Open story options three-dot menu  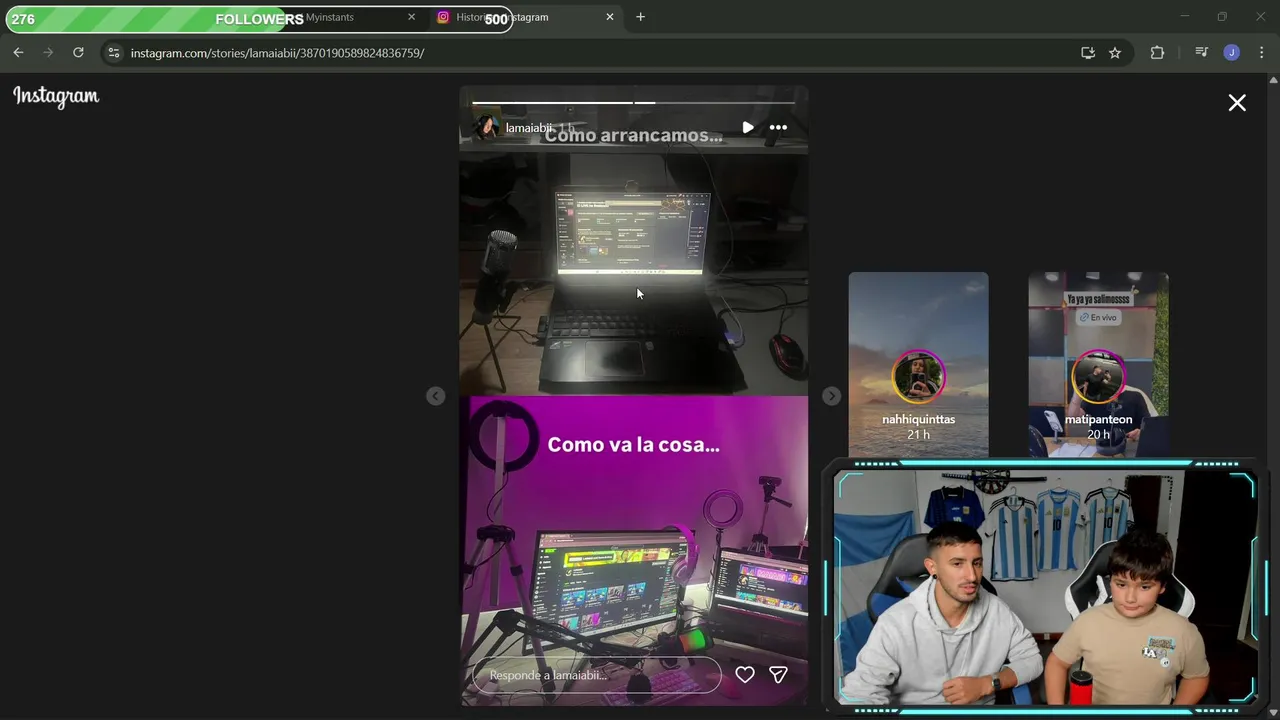[x=778, y=127]
